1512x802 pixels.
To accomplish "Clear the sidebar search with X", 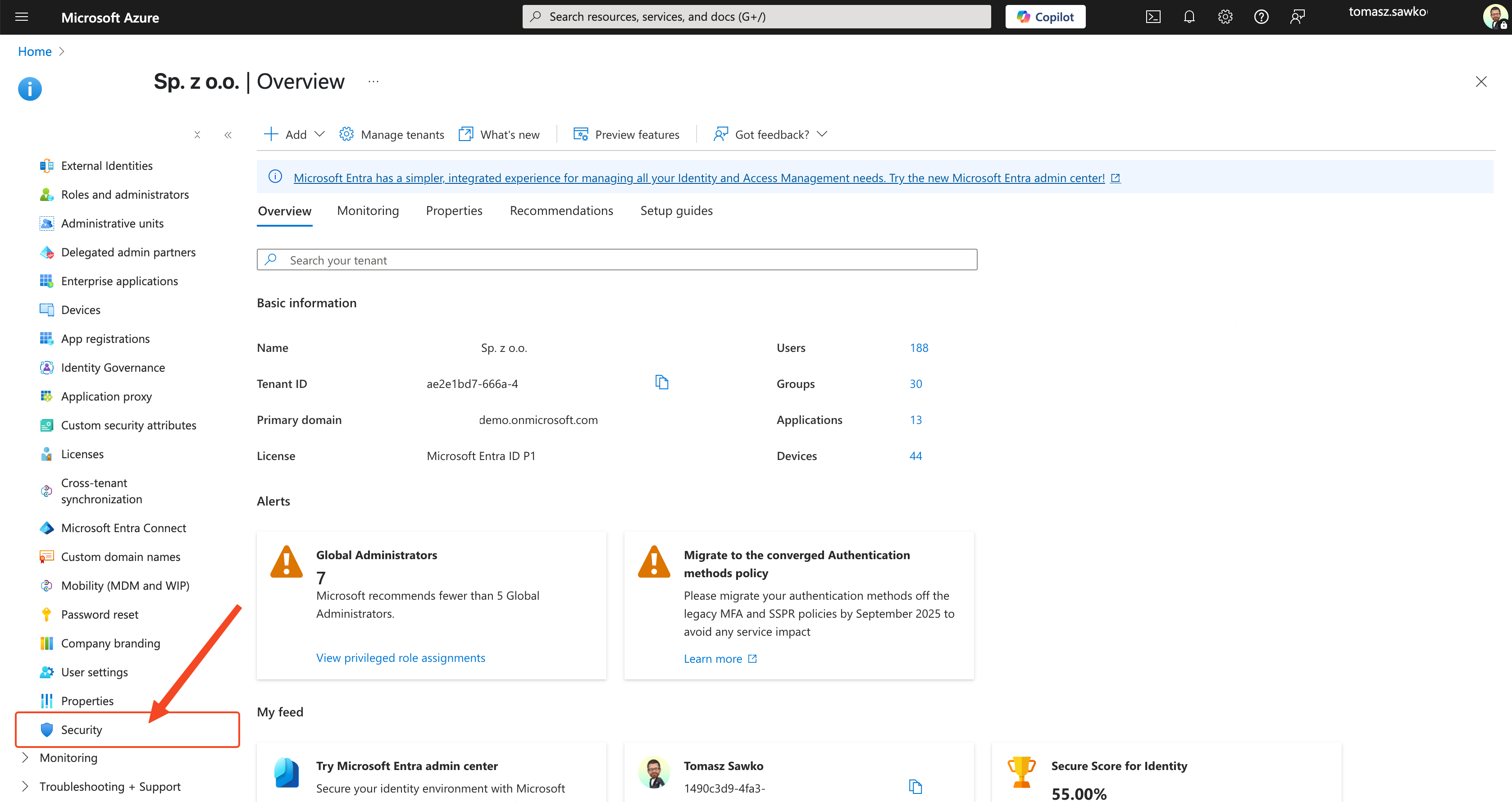I will (x=197, y=135).
